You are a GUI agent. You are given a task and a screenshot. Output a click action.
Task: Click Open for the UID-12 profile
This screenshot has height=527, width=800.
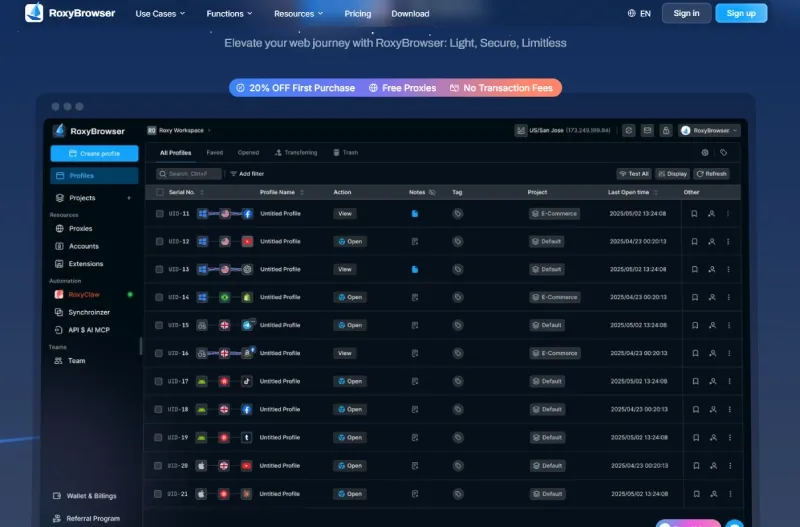[x=350, y=241]
